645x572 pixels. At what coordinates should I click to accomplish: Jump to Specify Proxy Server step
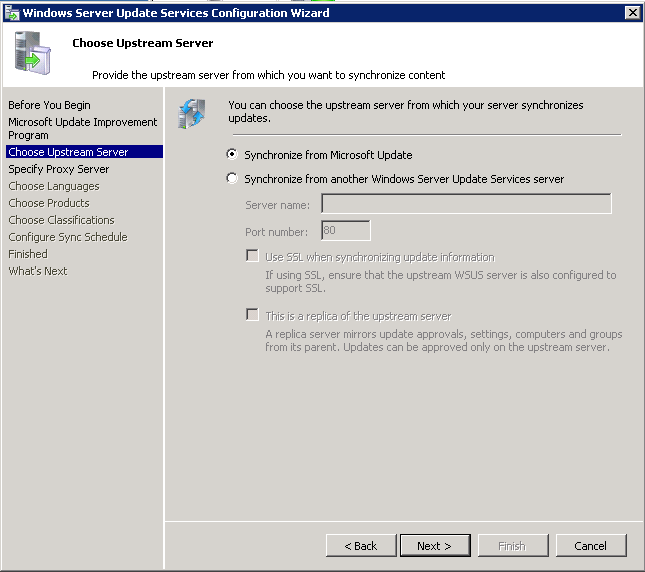59,169
